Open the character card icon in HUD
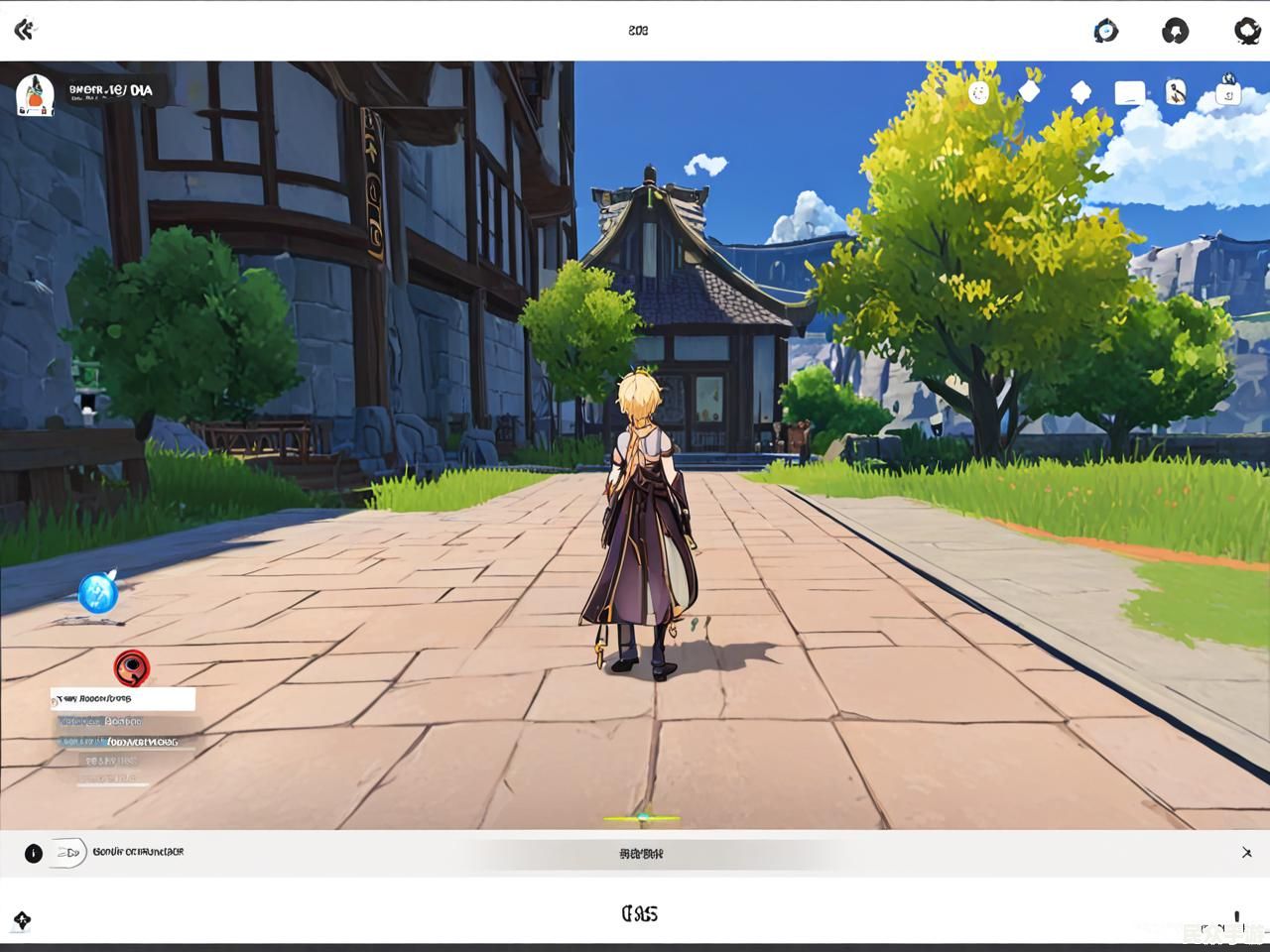The image size is (1270, 952). [1176, 92]
